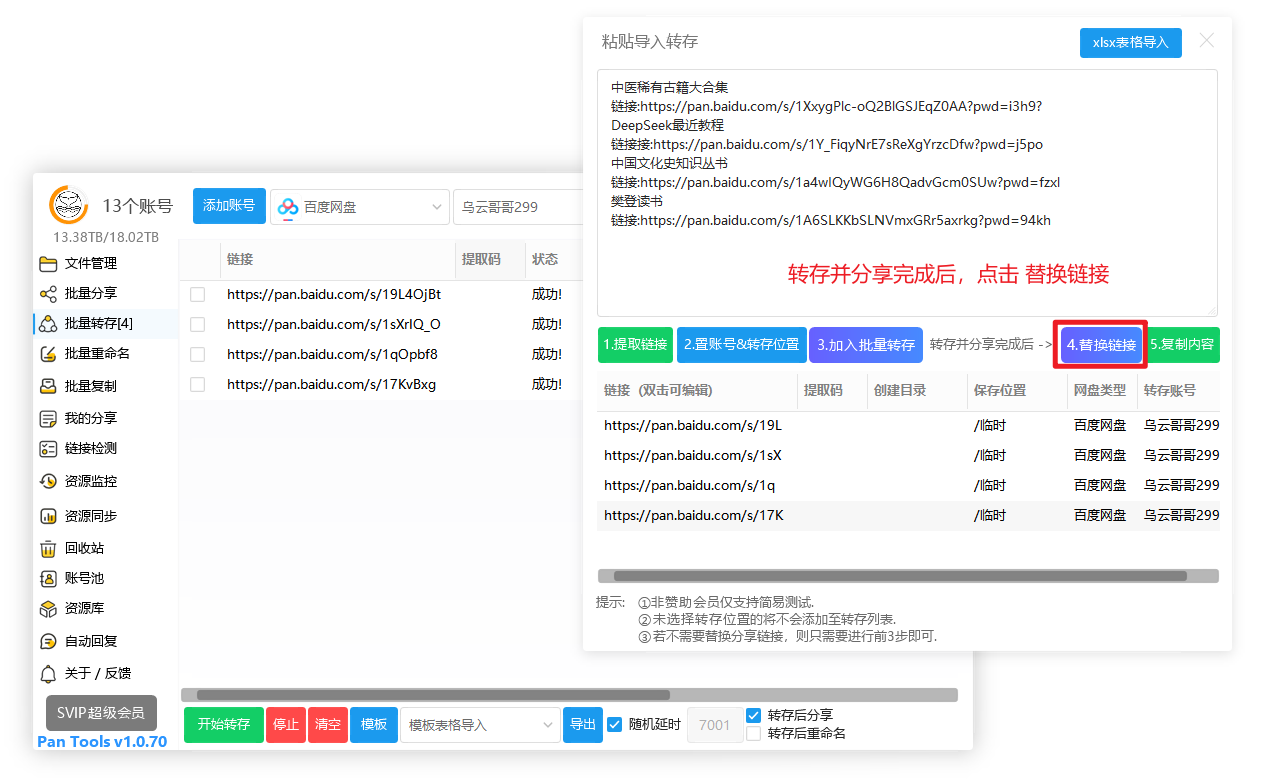Click the blue 模板 button
This screenshot has width=1273, height=780.
(x=374, y=725)
